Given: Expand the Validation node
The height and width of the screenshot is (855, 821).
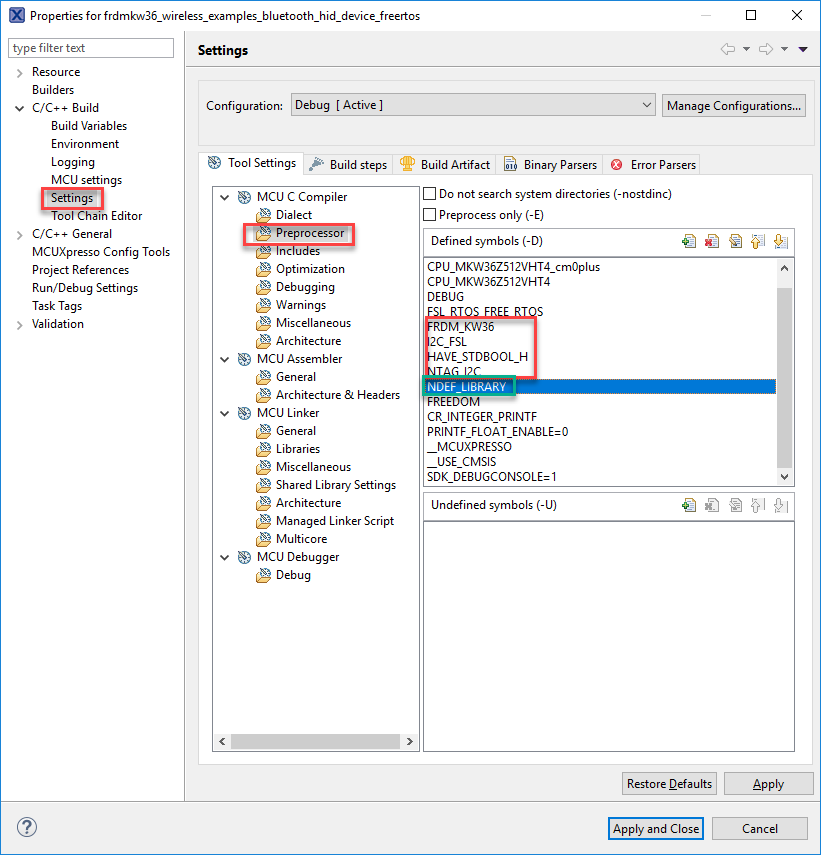Looking at the screenshot, I should (x=20, y=325).
